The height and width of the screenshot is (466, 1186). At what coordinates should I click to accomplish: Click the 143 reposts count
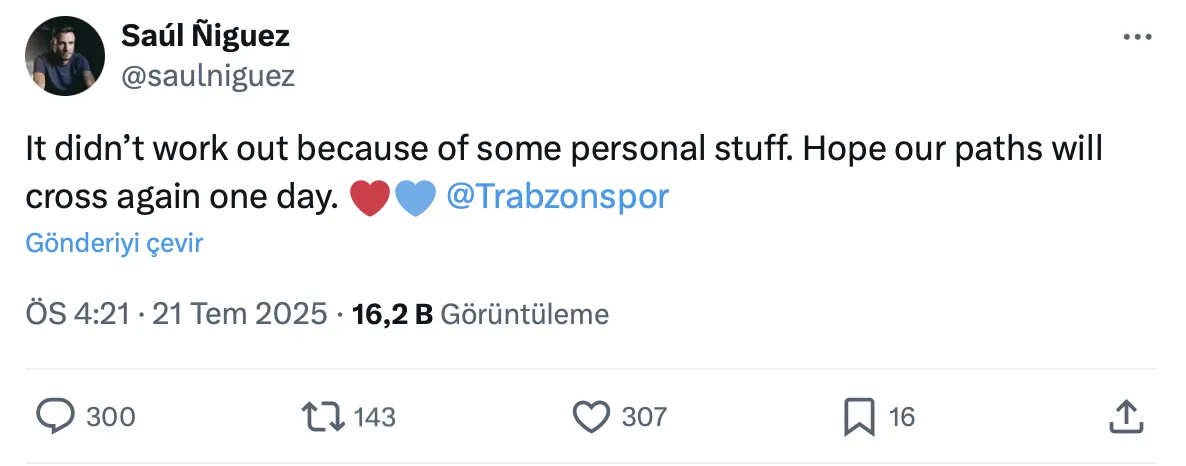pos(375,416)
